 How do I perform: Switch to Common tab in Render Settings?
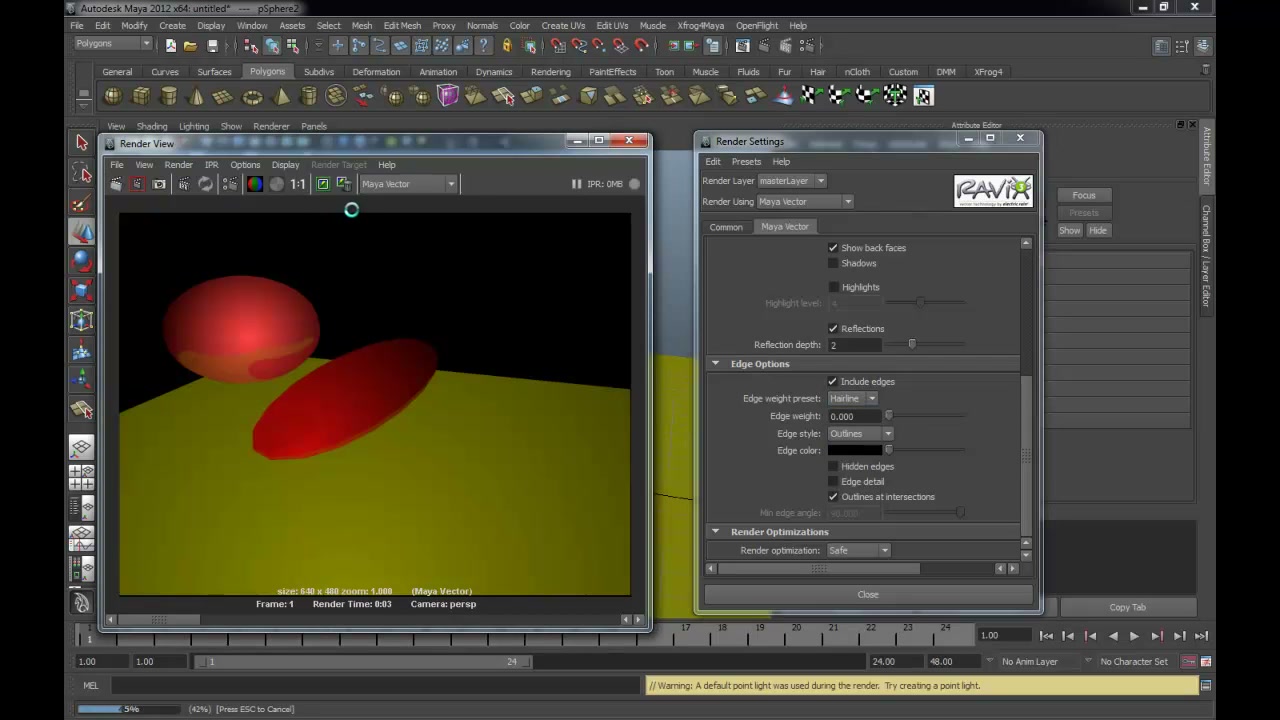726,227
